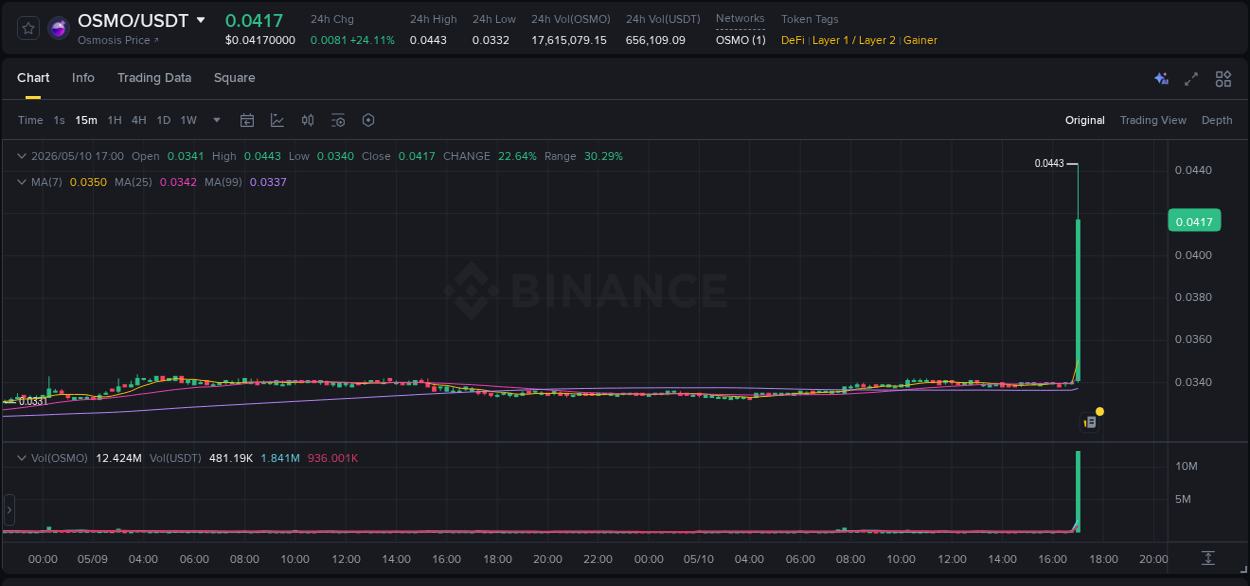Open the technical indicators chart icon
Viewport: 1250px width, 586px height.
pyautogui.click(x=277, y=120)
